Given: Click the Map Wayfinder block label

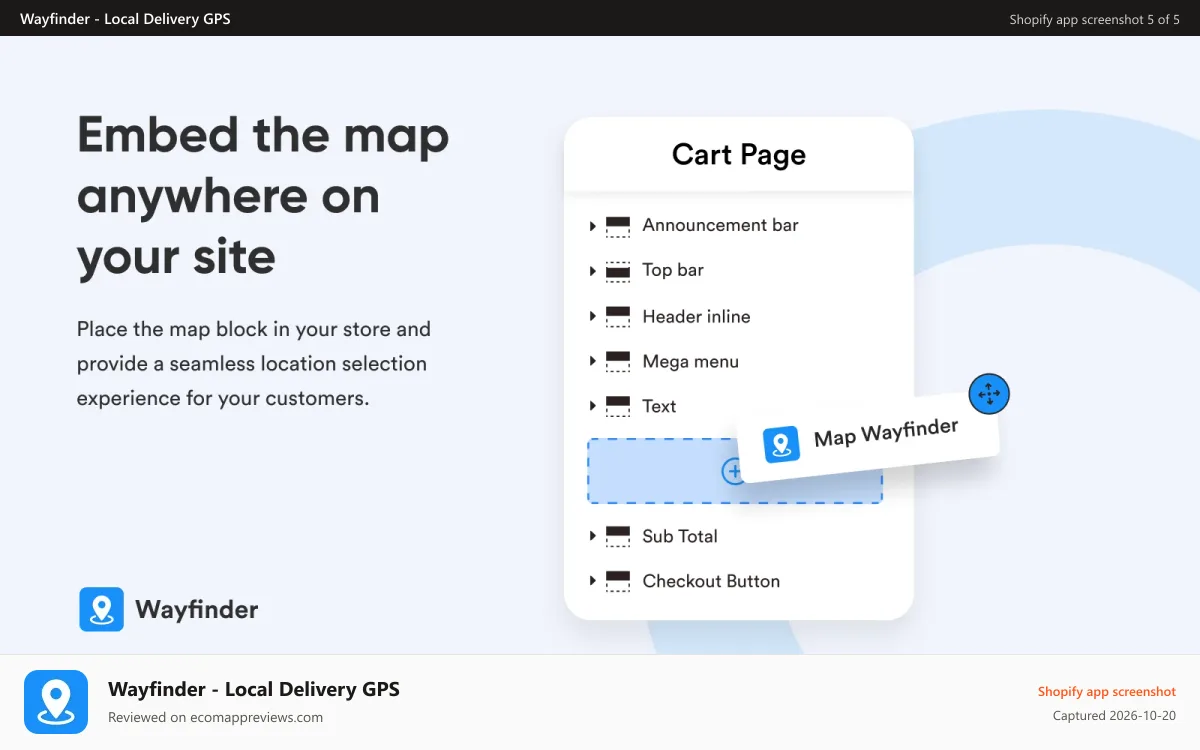Looking at the screenshot, I should [886, 433].
